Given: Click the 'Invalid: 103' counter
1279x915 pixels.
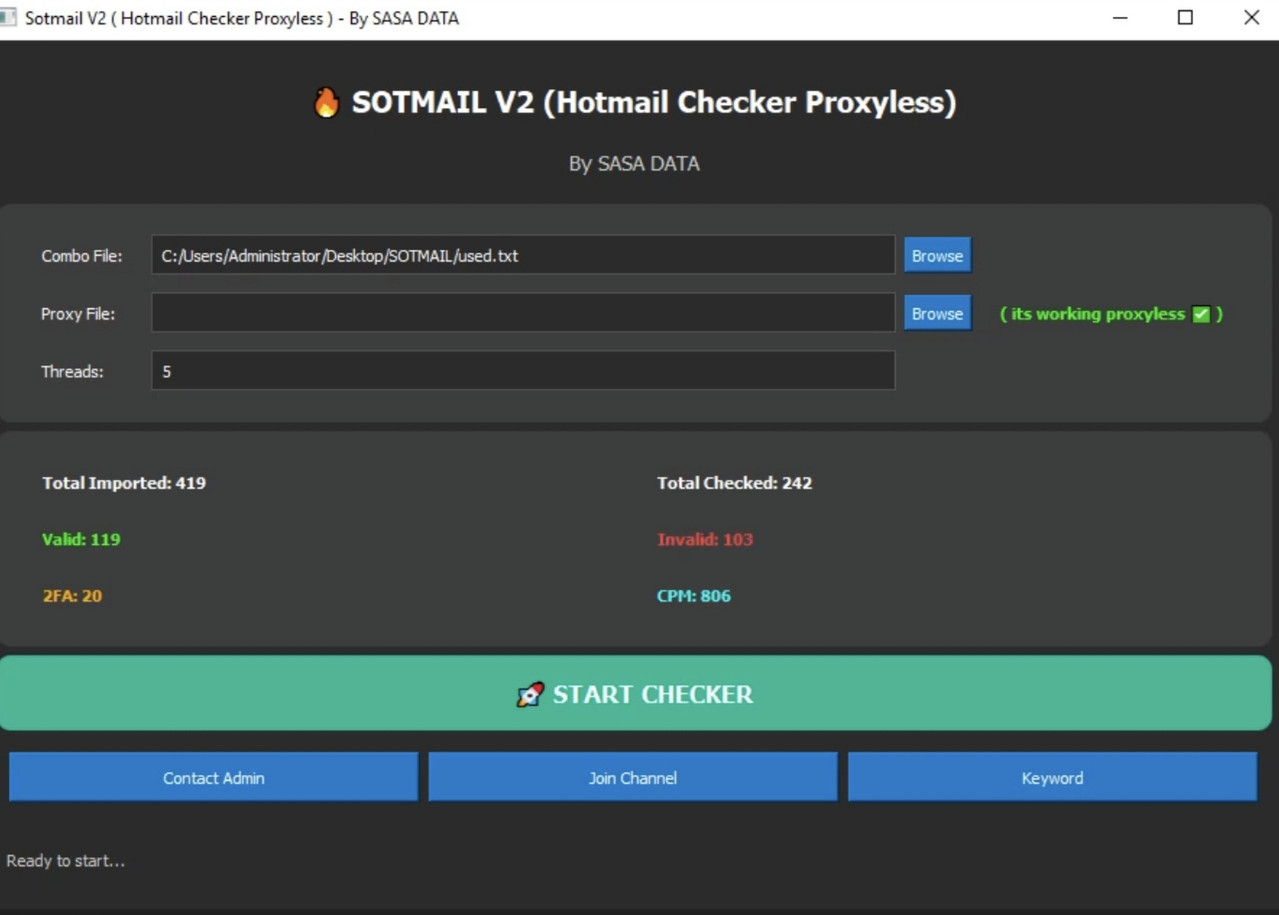Looking at the screenshot, I should point(705,539).
